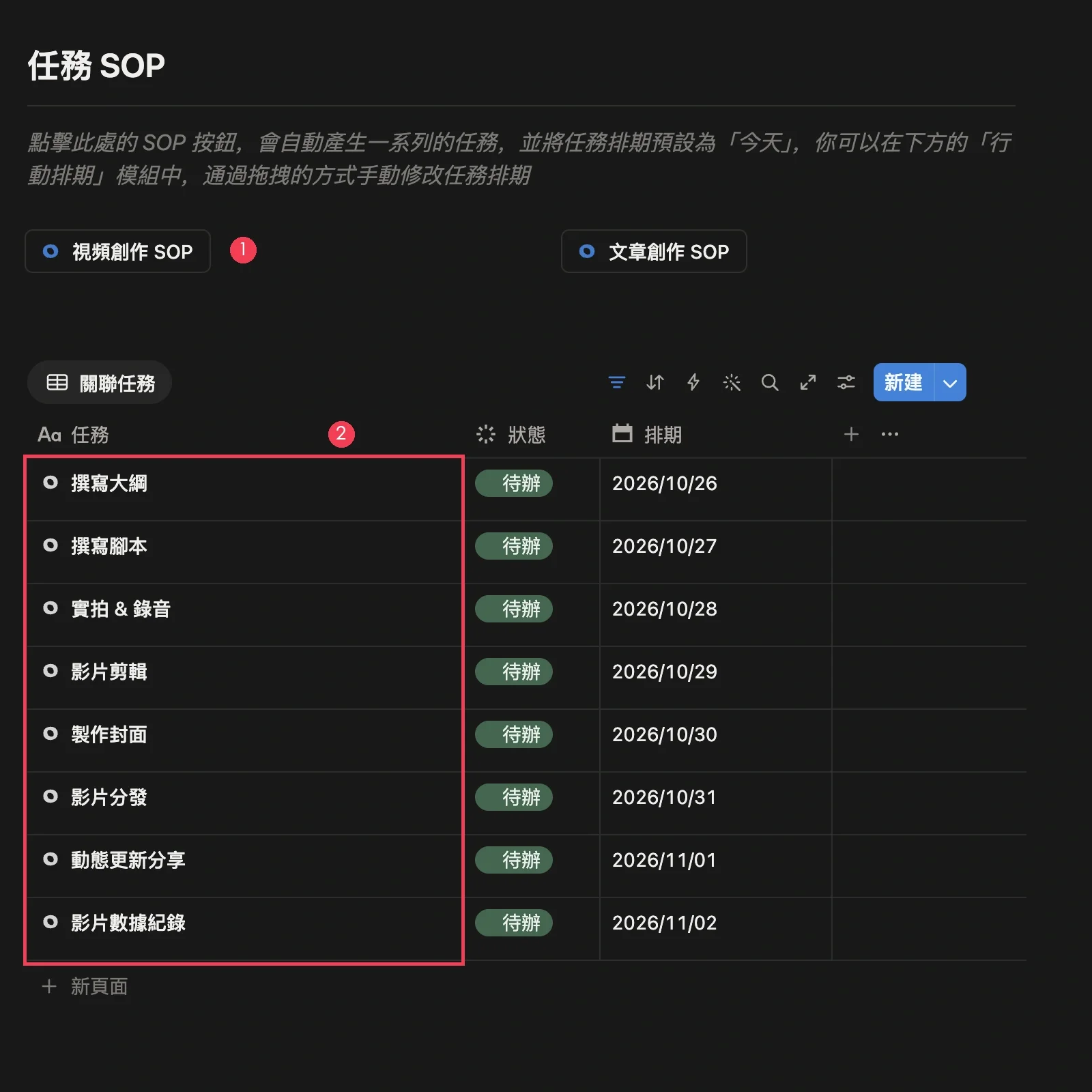Click the date 2026/10/26
1092x1092 pixels.
click(665, 483)
